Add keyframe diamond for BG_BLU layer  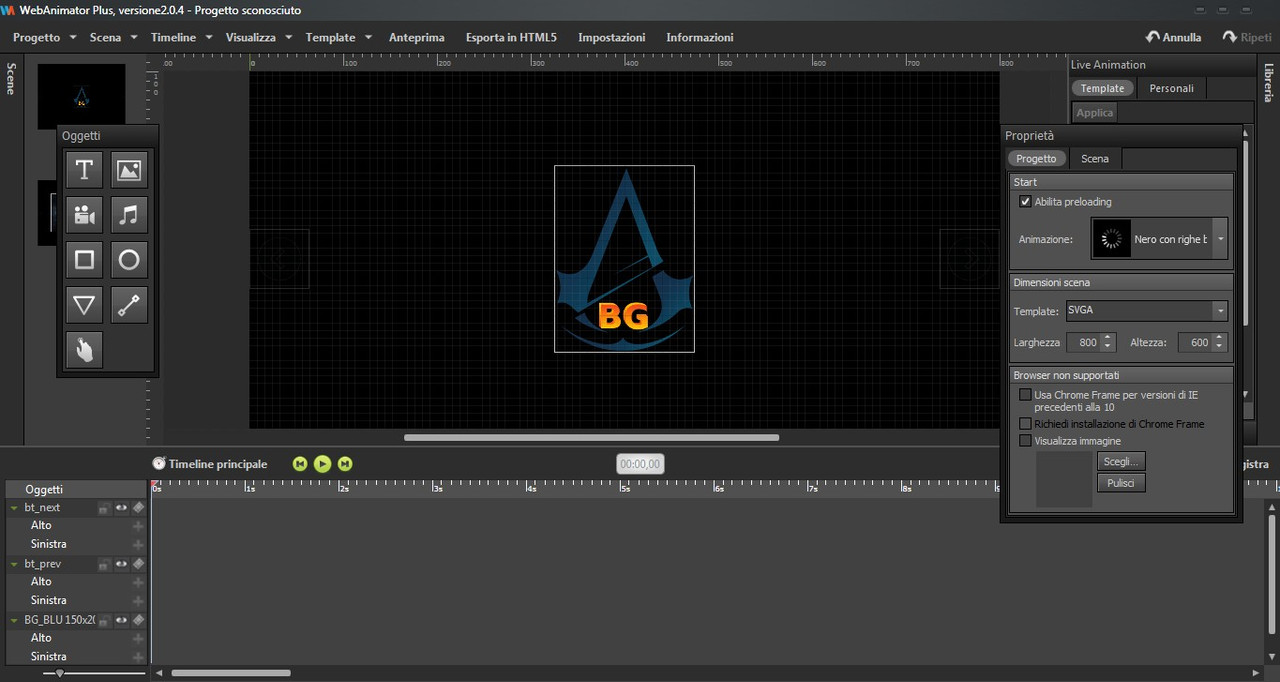tap(138, 620)
